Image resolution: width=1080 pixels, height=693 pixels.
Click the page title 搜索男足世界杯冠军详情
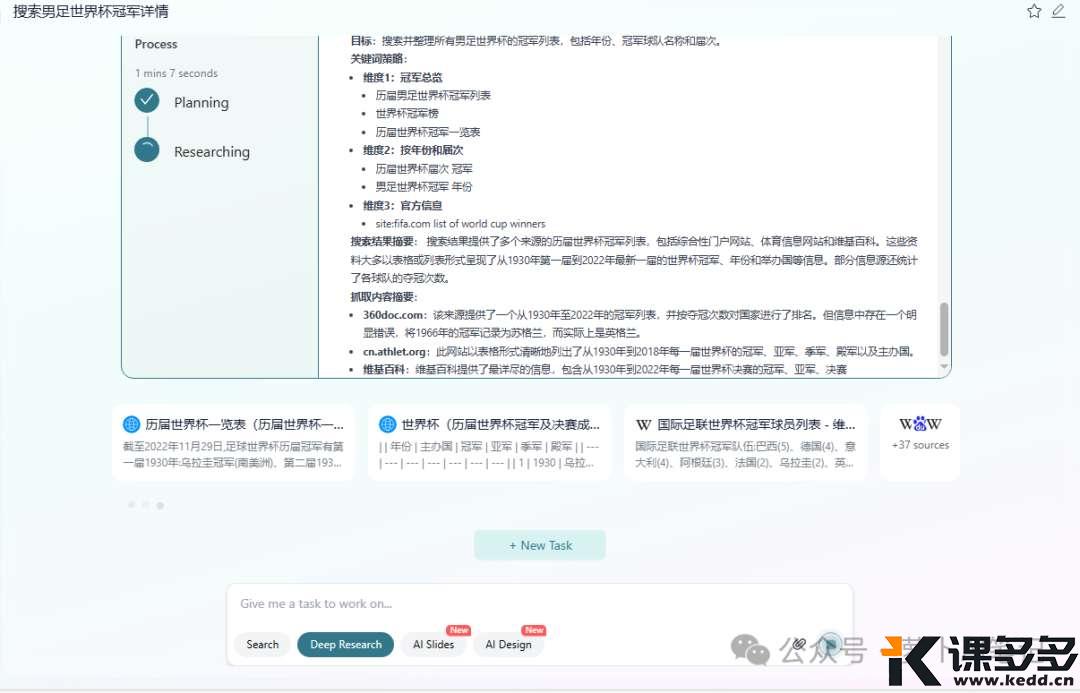pyautogui.click(x=90, y=12)
